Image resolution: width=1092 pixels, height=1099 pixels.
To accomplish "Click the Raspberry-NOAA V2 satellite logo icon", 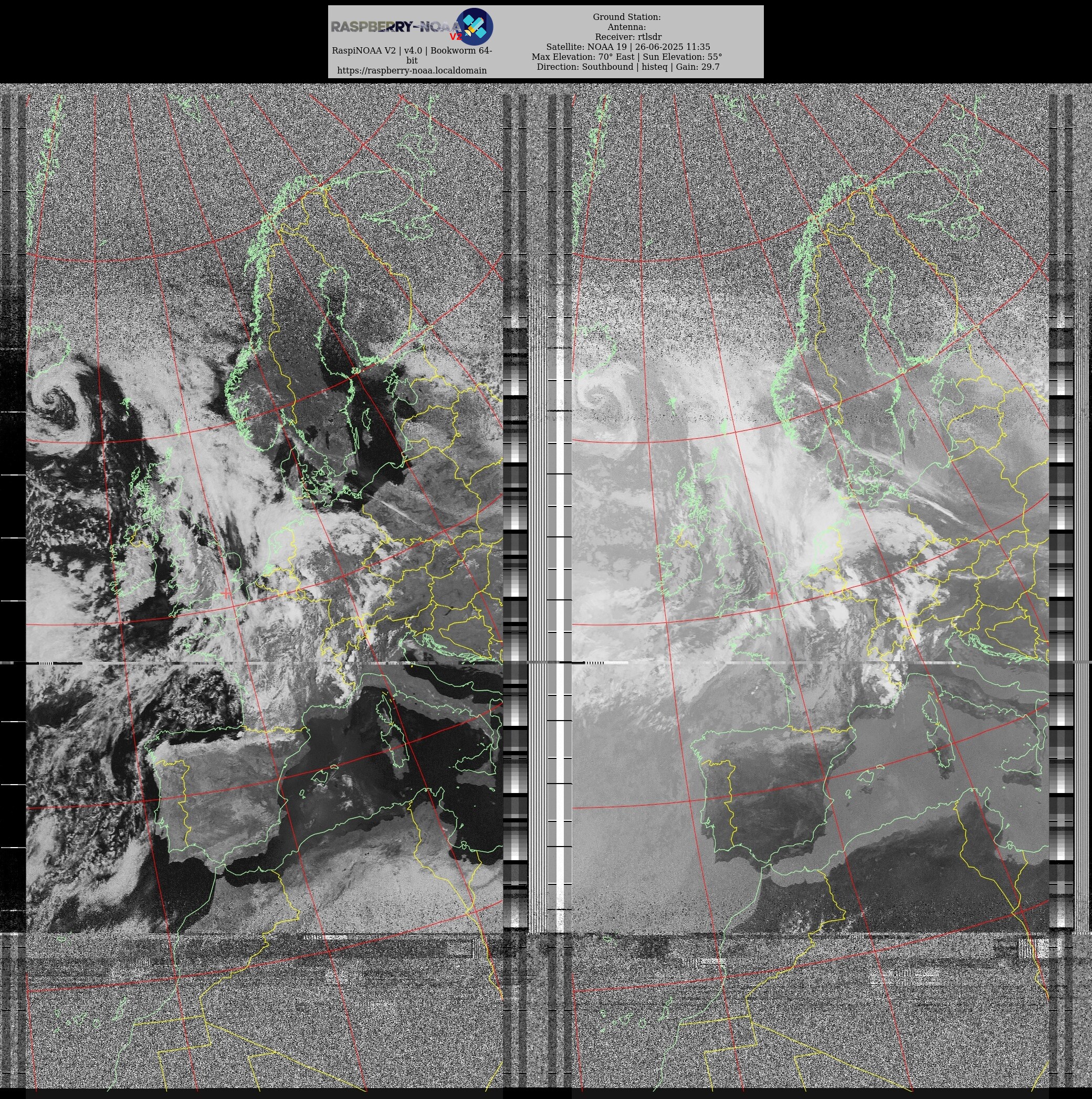I will point(475,27).
